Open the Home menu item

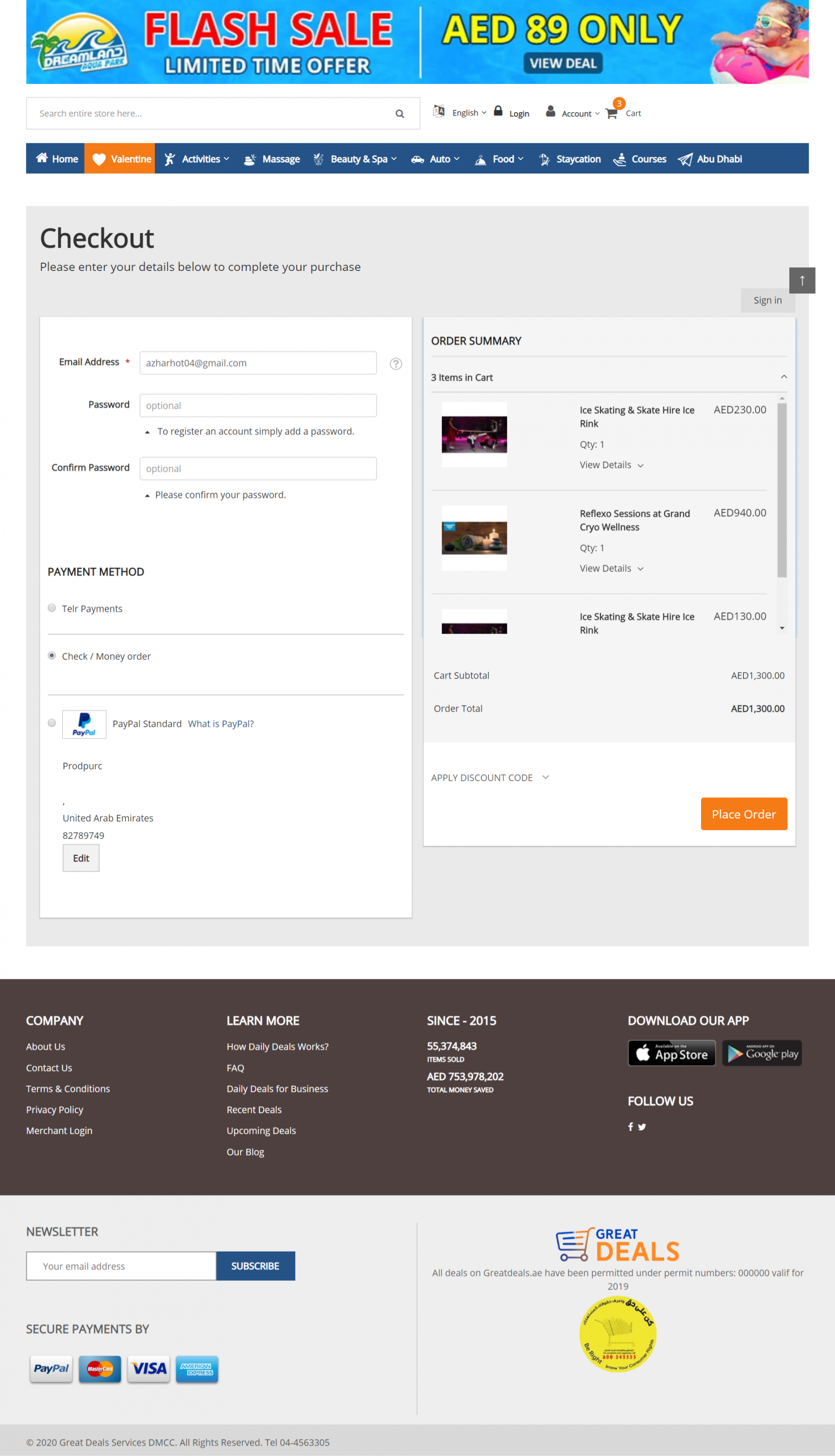point(56,158)
